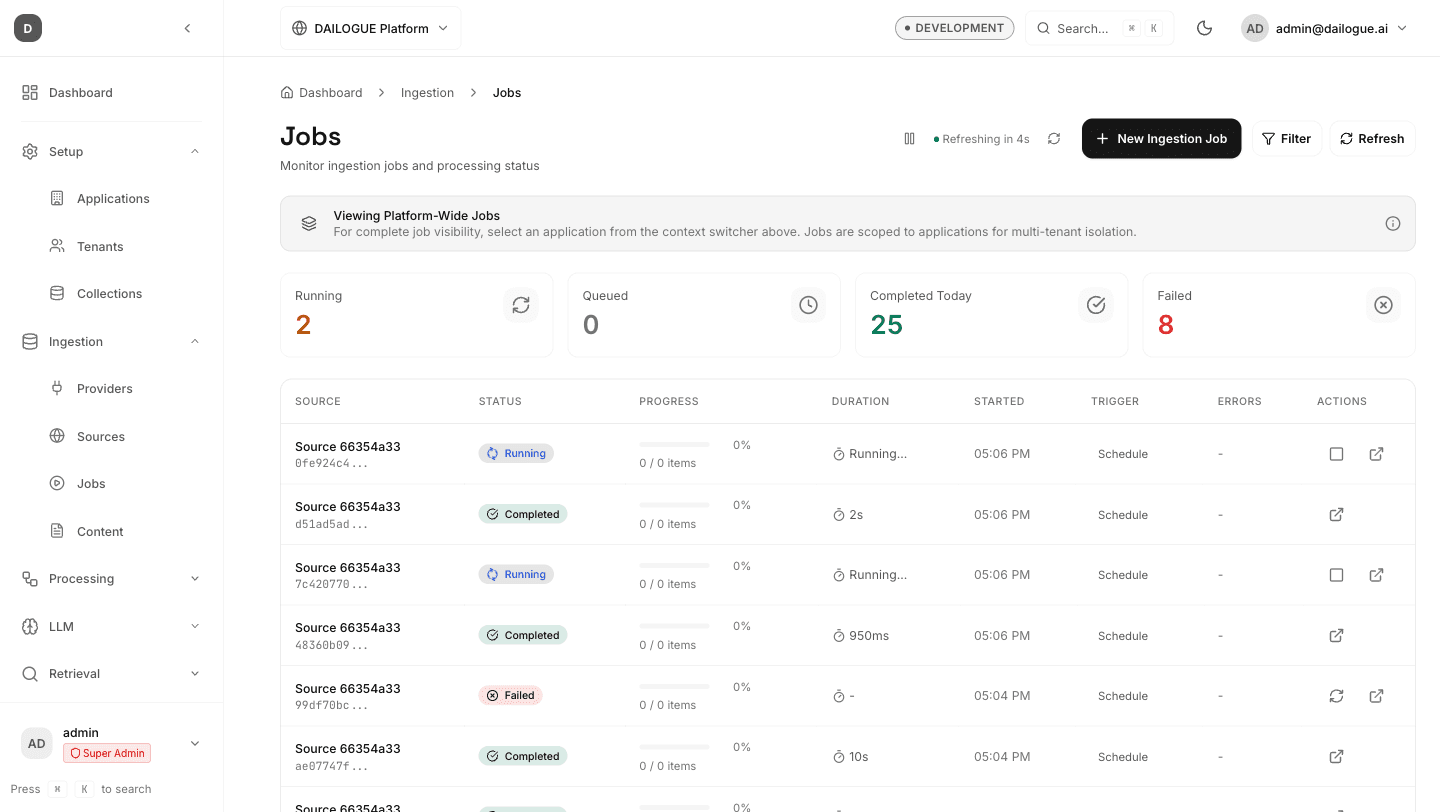Click inside the Search field

click(1085, 28)
